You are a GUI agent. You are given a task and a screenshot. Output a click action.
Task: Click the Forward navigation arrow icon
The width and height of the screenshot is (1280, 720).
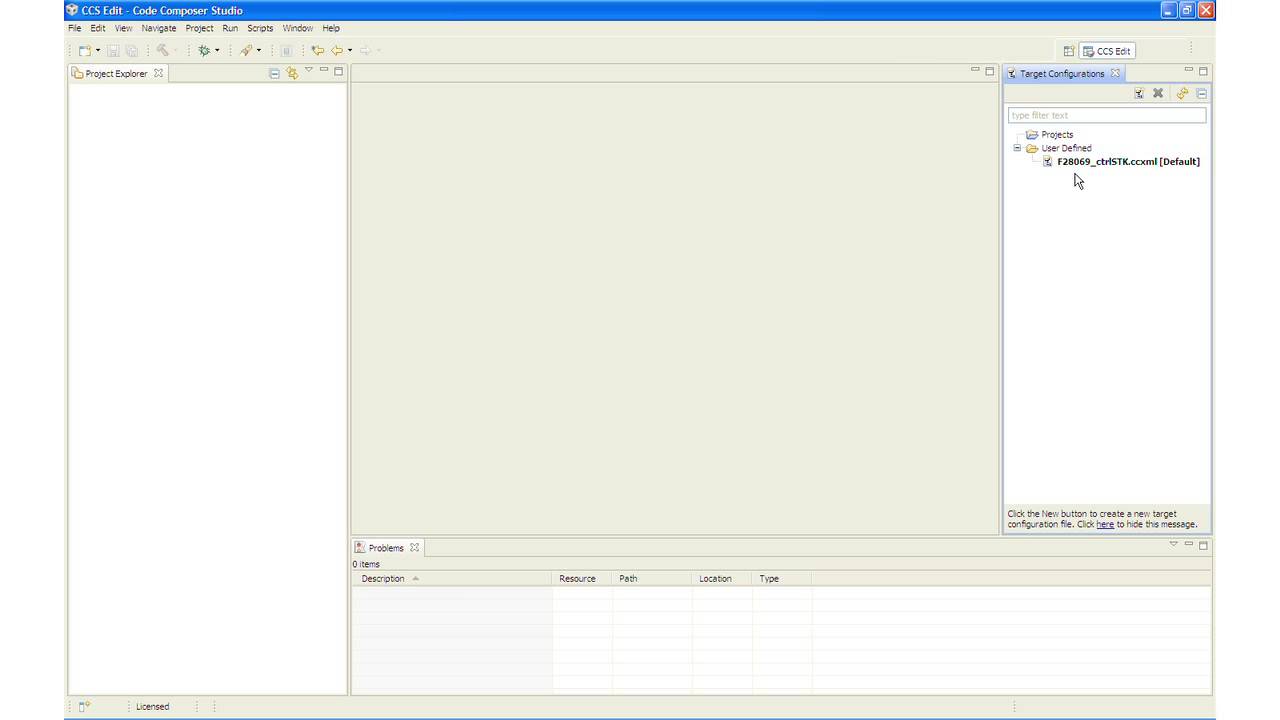[x=365, y=50]
